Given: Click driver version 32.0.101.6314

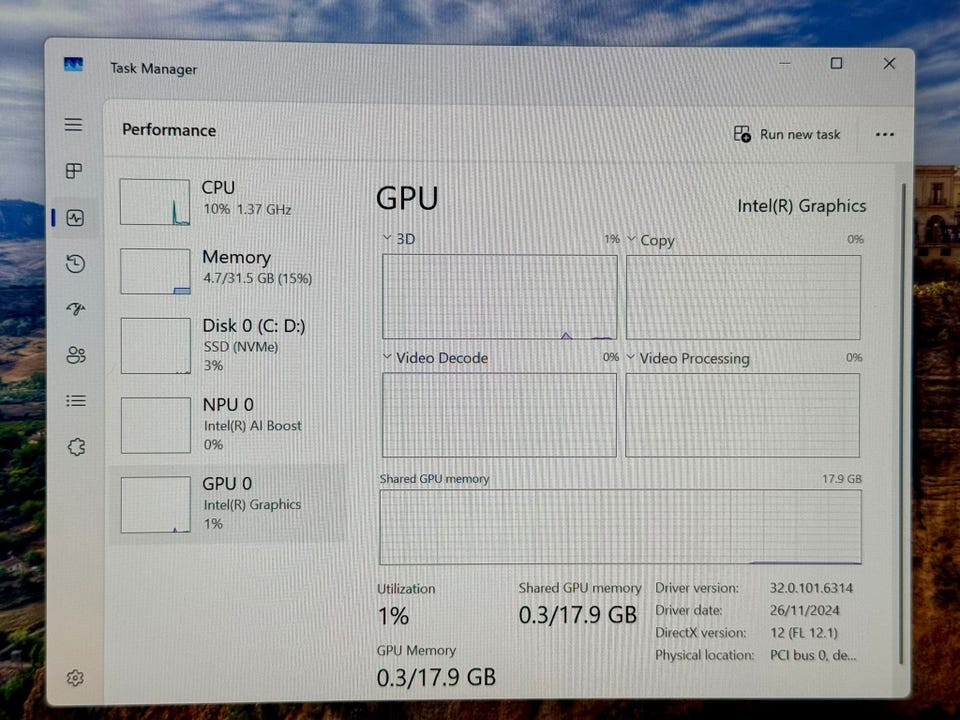Looking at the screenshot, I should [811, 588].
